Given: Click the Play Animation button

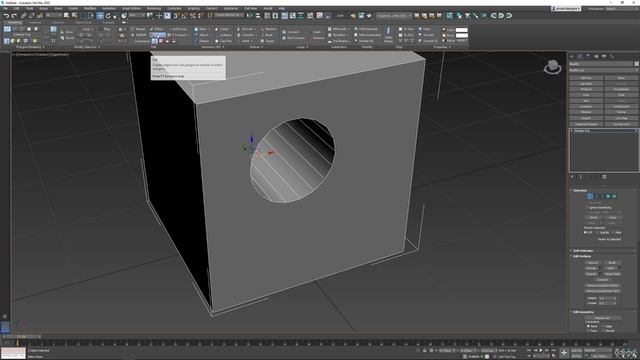Looking at the screenshot, I should click(541, 350).
